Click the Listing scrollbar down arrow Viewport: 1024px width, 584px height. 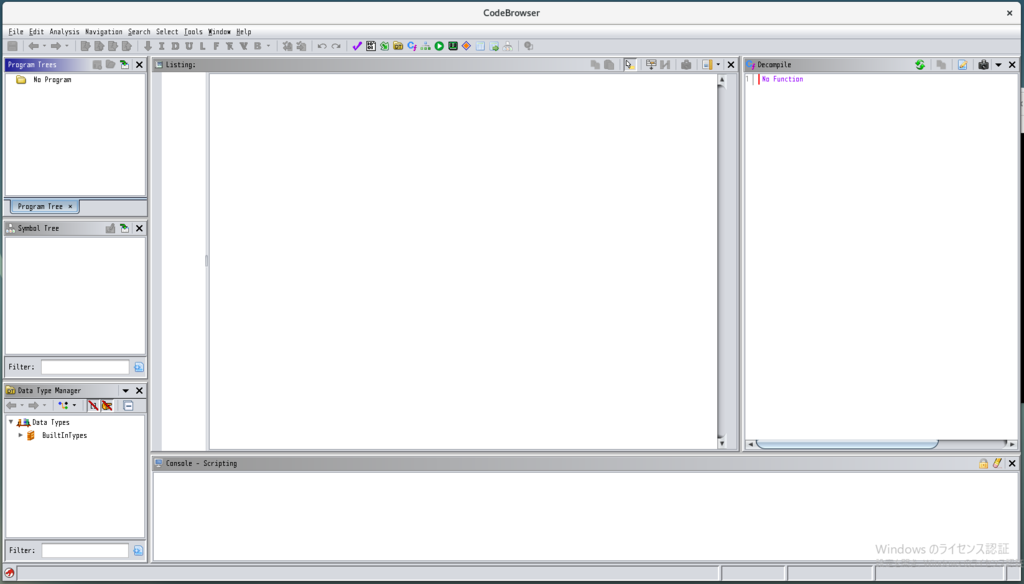click(722, 444)
